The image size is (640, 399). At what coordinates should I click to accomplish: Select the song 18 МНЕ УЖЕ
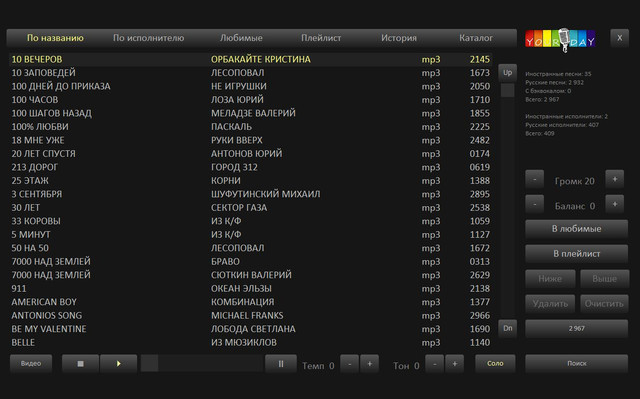coord(250,140)
